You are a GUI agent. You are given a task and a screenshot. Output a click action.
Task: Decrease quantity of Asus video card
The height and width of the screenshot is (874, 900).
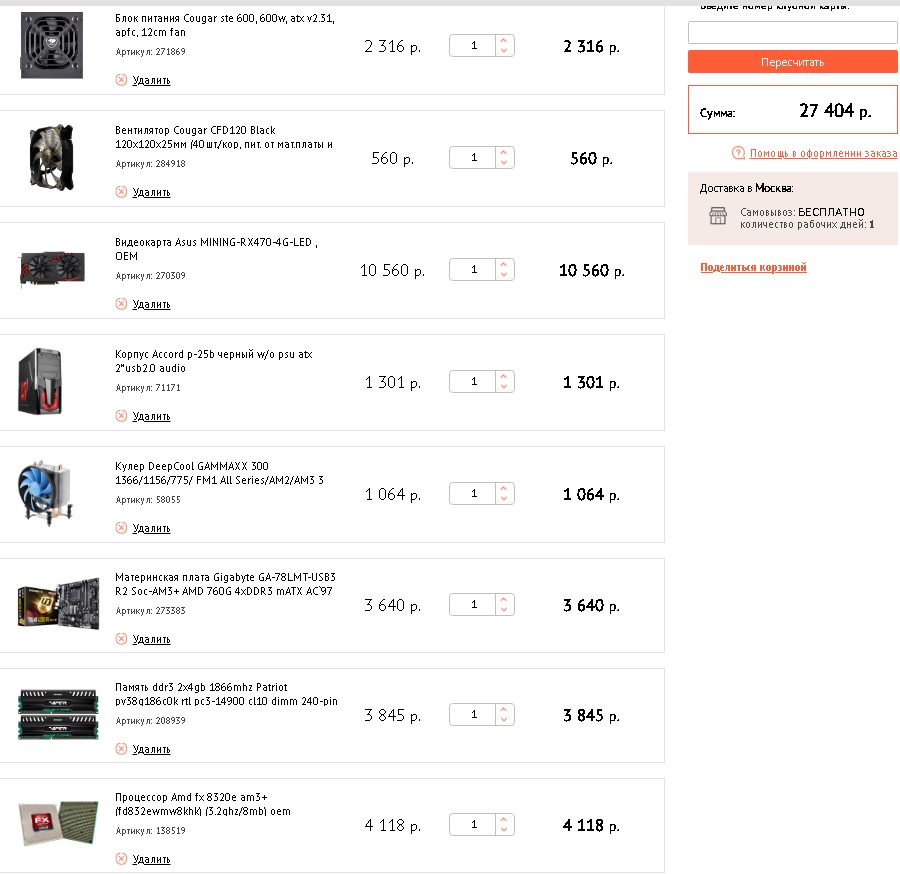(504, 275)
